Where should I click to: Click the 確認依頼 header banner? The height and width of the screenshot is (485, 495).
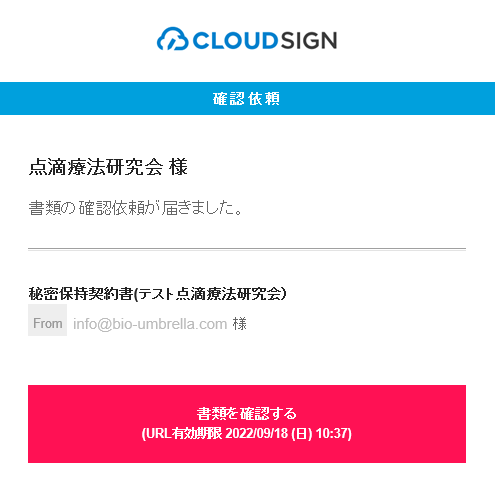pos(247,99)
